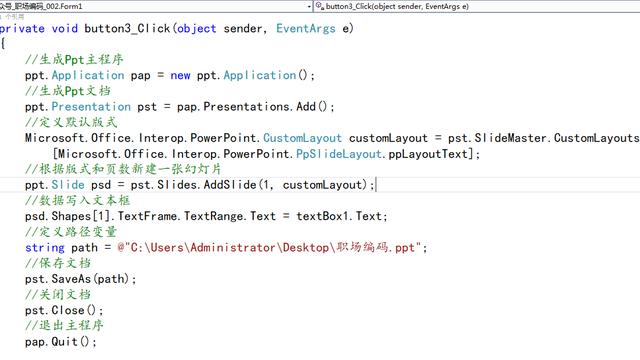Click the references code lens above the method
Screen dimensions: 640x360
[13, 17]
